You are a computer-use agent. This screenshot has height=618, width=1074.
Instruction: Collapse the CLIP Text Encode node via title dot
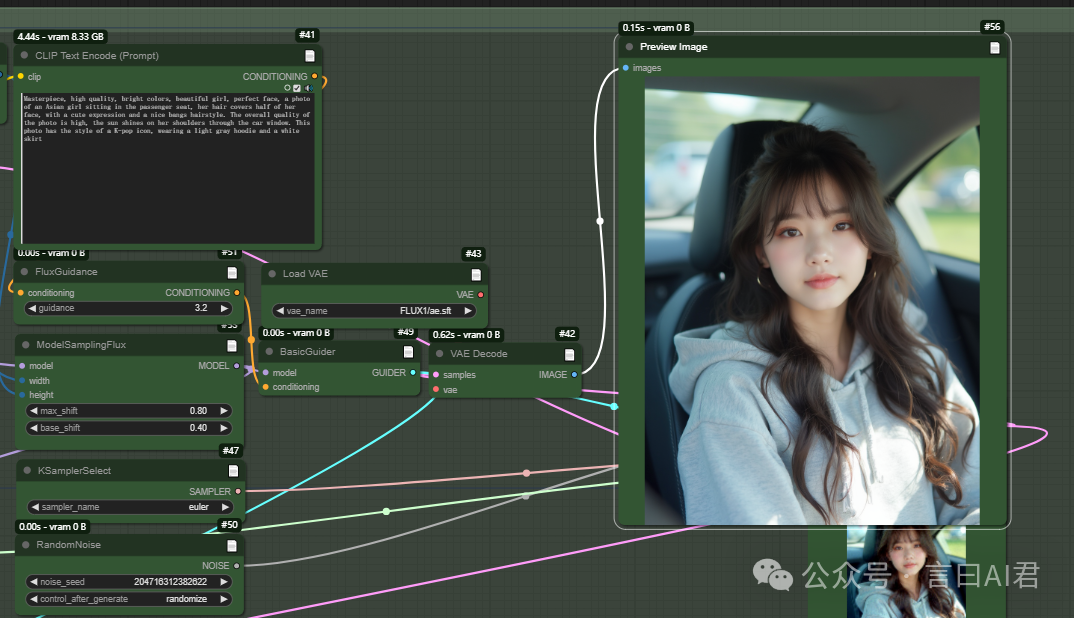point(25,55)
